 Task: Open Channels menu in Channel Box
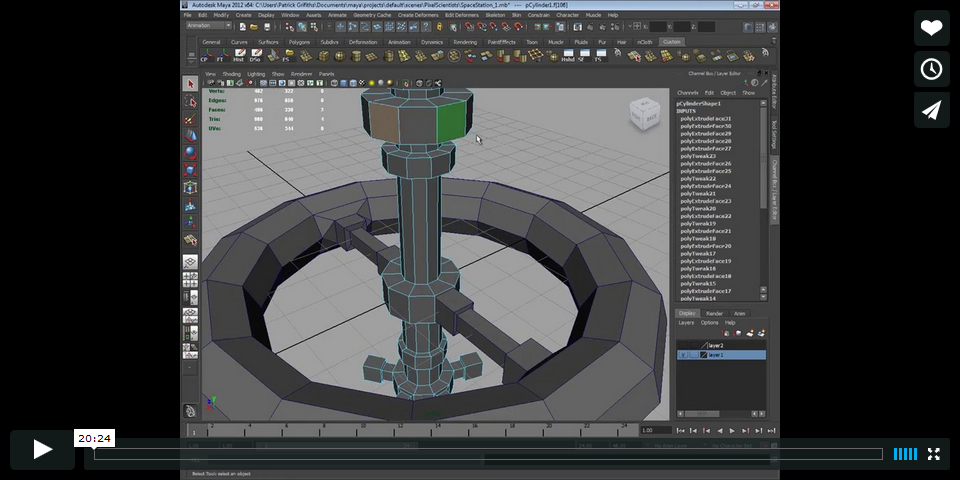tap(688, 93)
